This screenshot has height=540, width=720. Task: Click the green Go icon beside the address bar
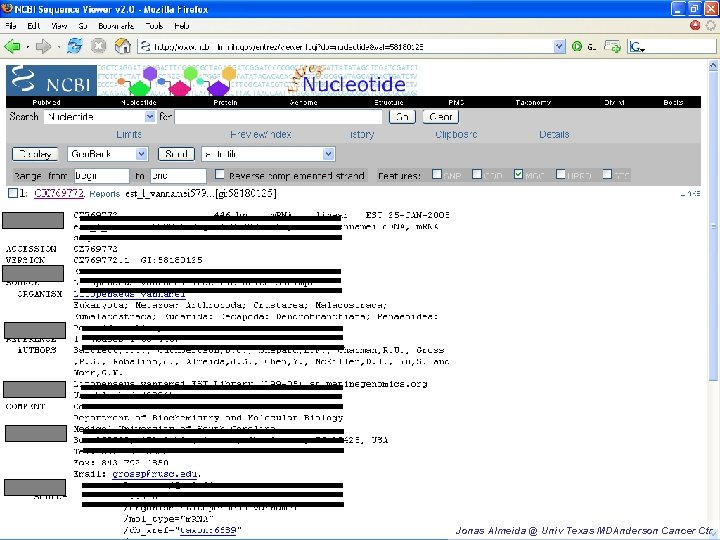click(x=577, y=46)
